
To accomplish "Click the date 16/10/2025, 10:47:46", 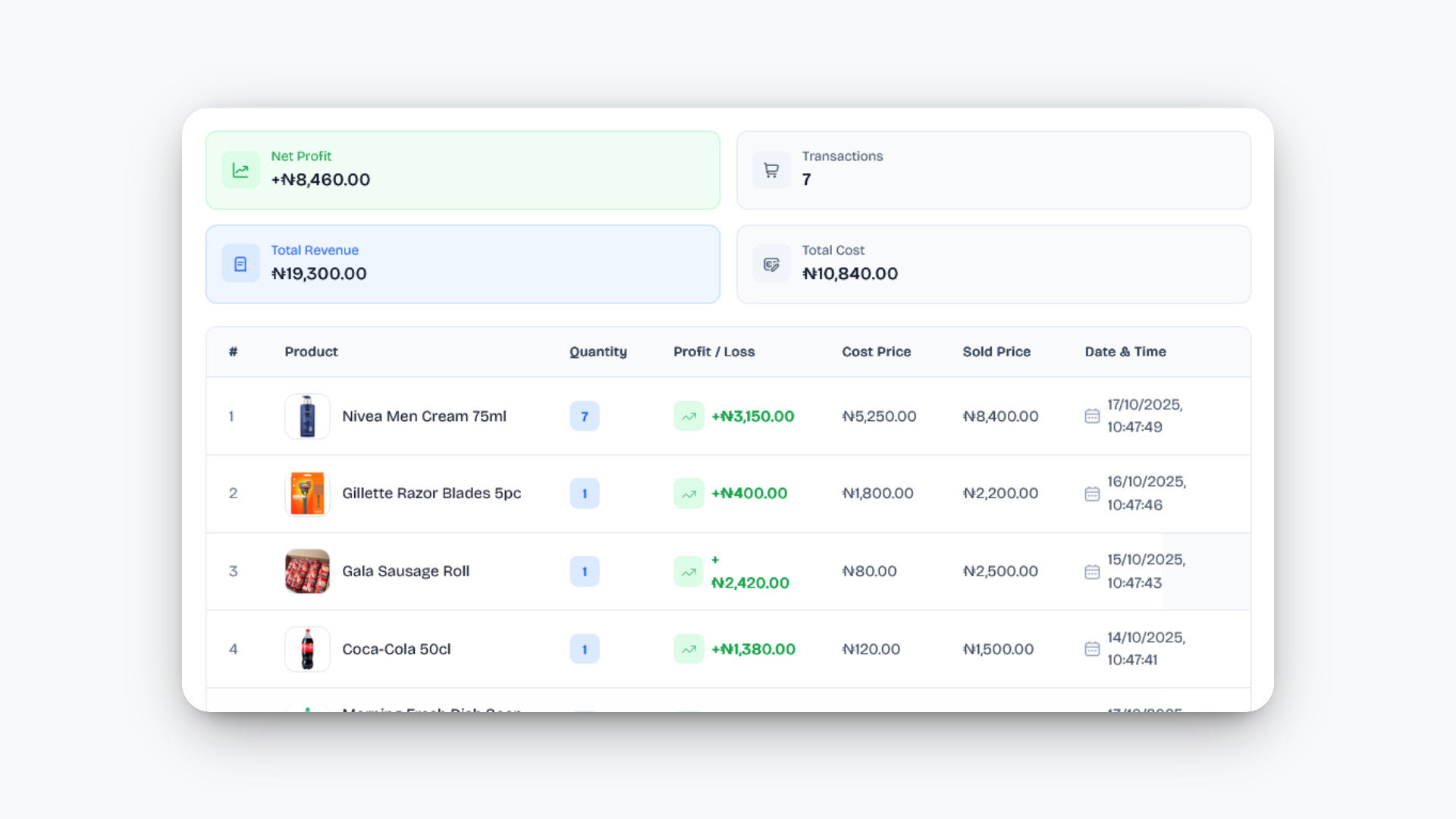I will 1147,494.
